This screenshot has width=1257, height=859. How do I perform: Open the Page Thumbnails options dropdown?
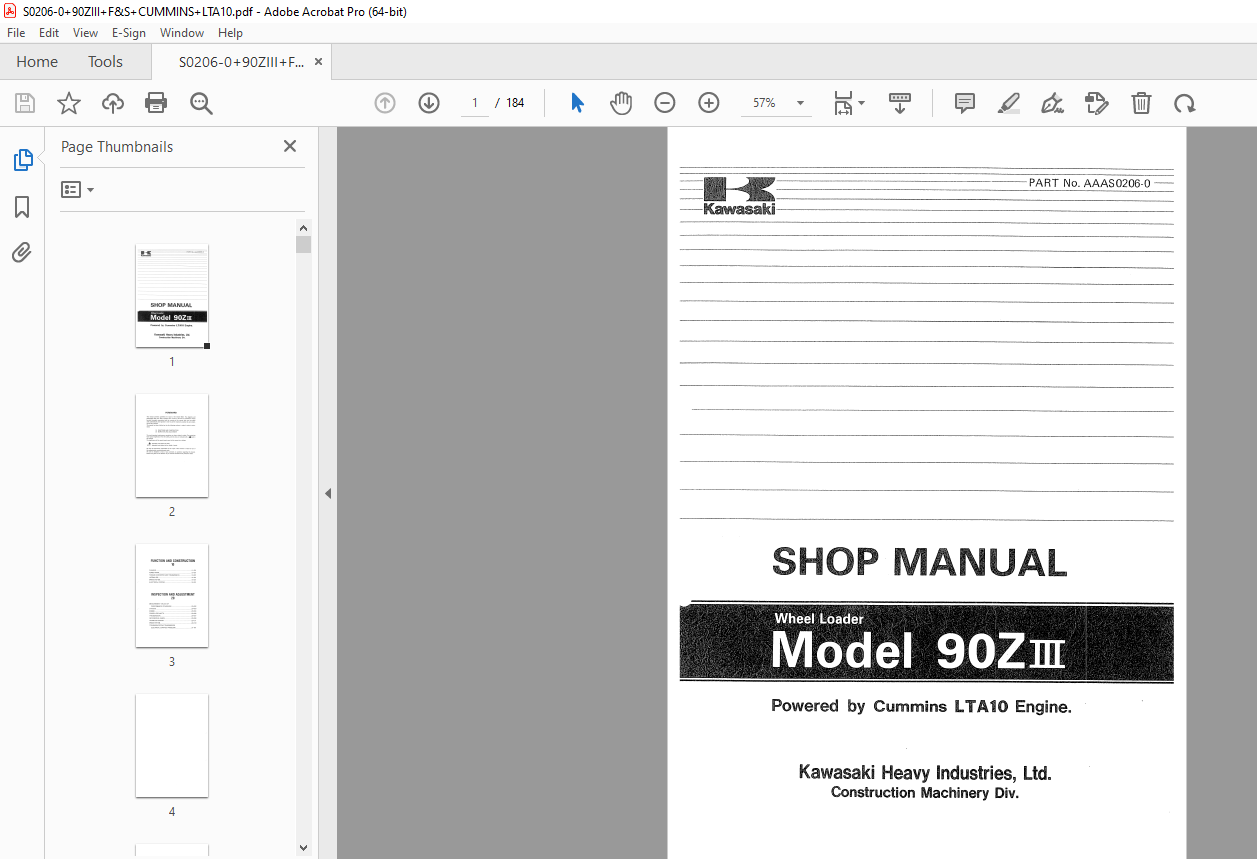(x=78, y=190)
